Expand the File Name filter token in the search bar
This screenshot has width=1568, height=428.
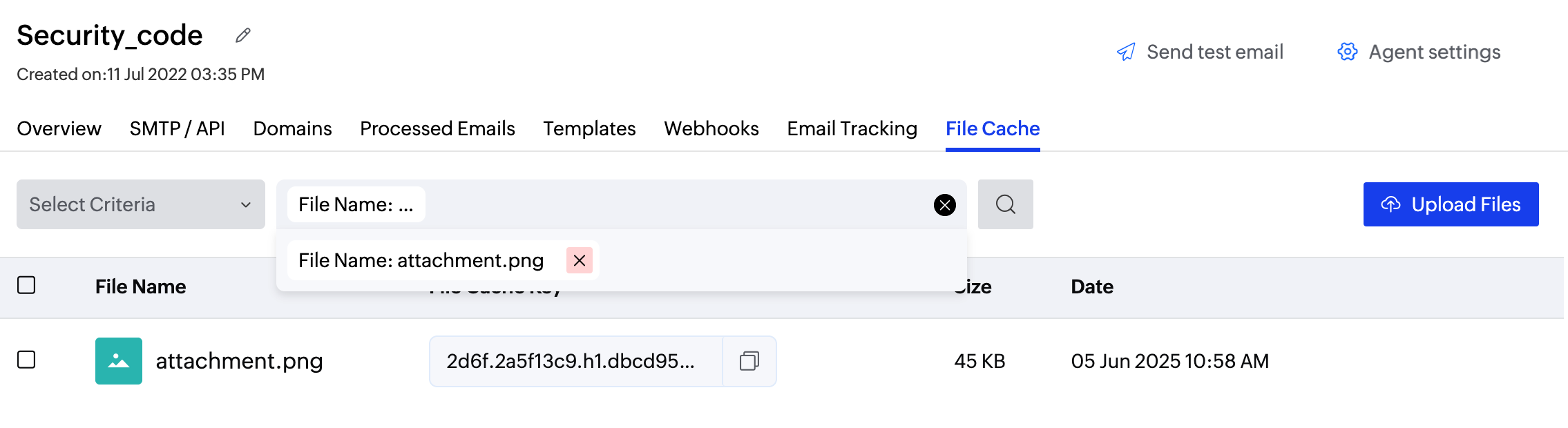pos(354,204)
